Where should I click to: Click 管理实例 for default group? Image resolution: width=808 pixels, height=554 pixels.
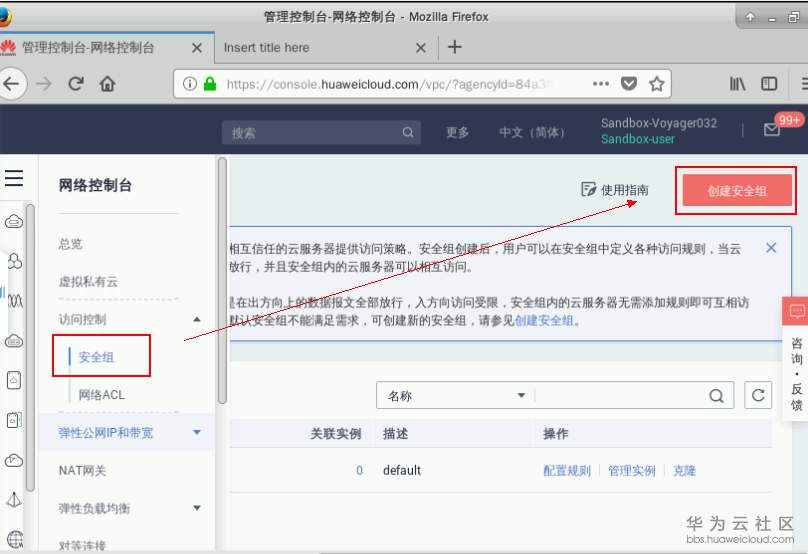coord(632,471)
